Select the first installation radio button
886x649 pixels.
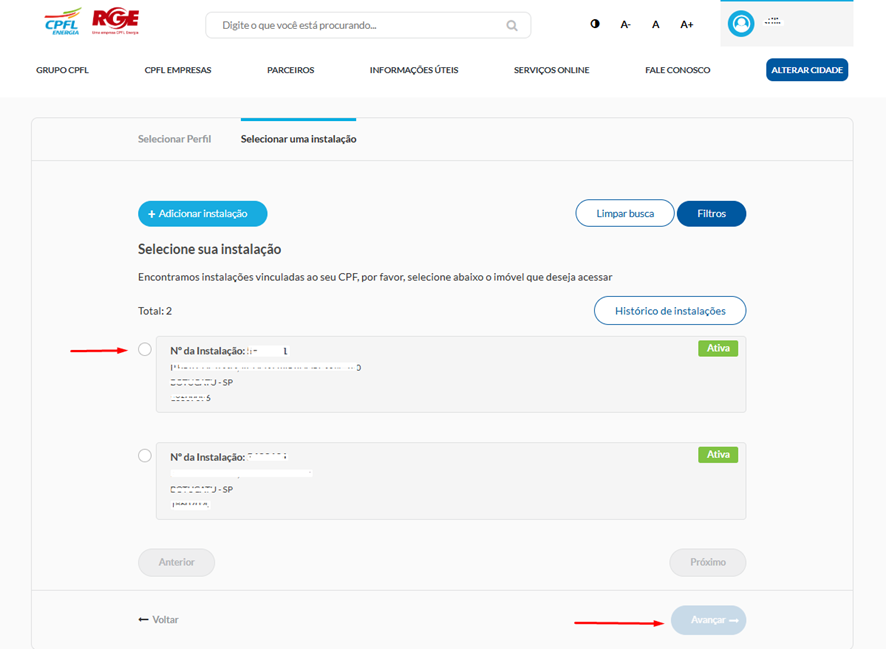[x=145, y=349]
